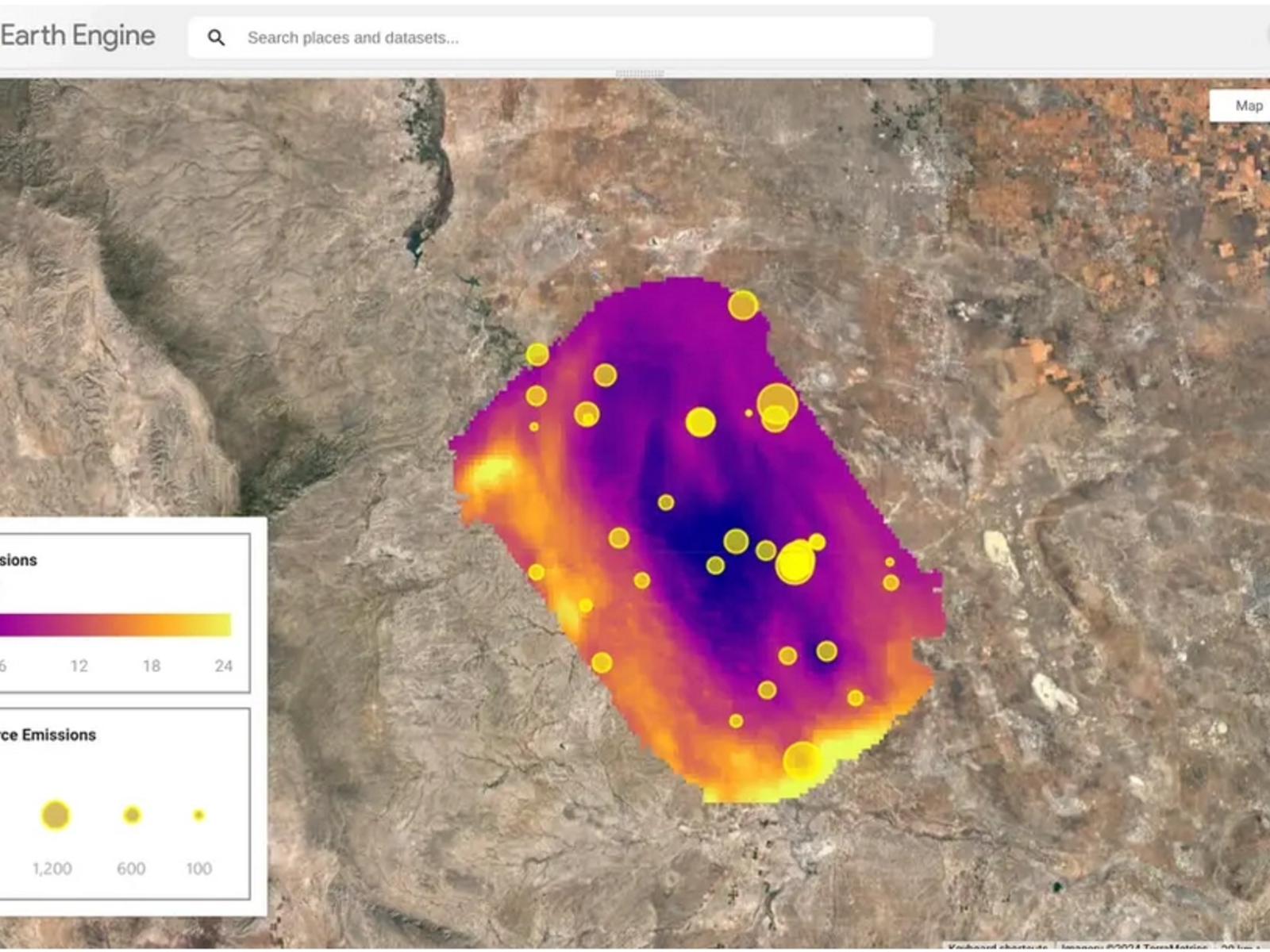Select the largest bright yellow marker in the dark purple center
Viewport: 1270px width, 952px height.
(x=795, y=563)
